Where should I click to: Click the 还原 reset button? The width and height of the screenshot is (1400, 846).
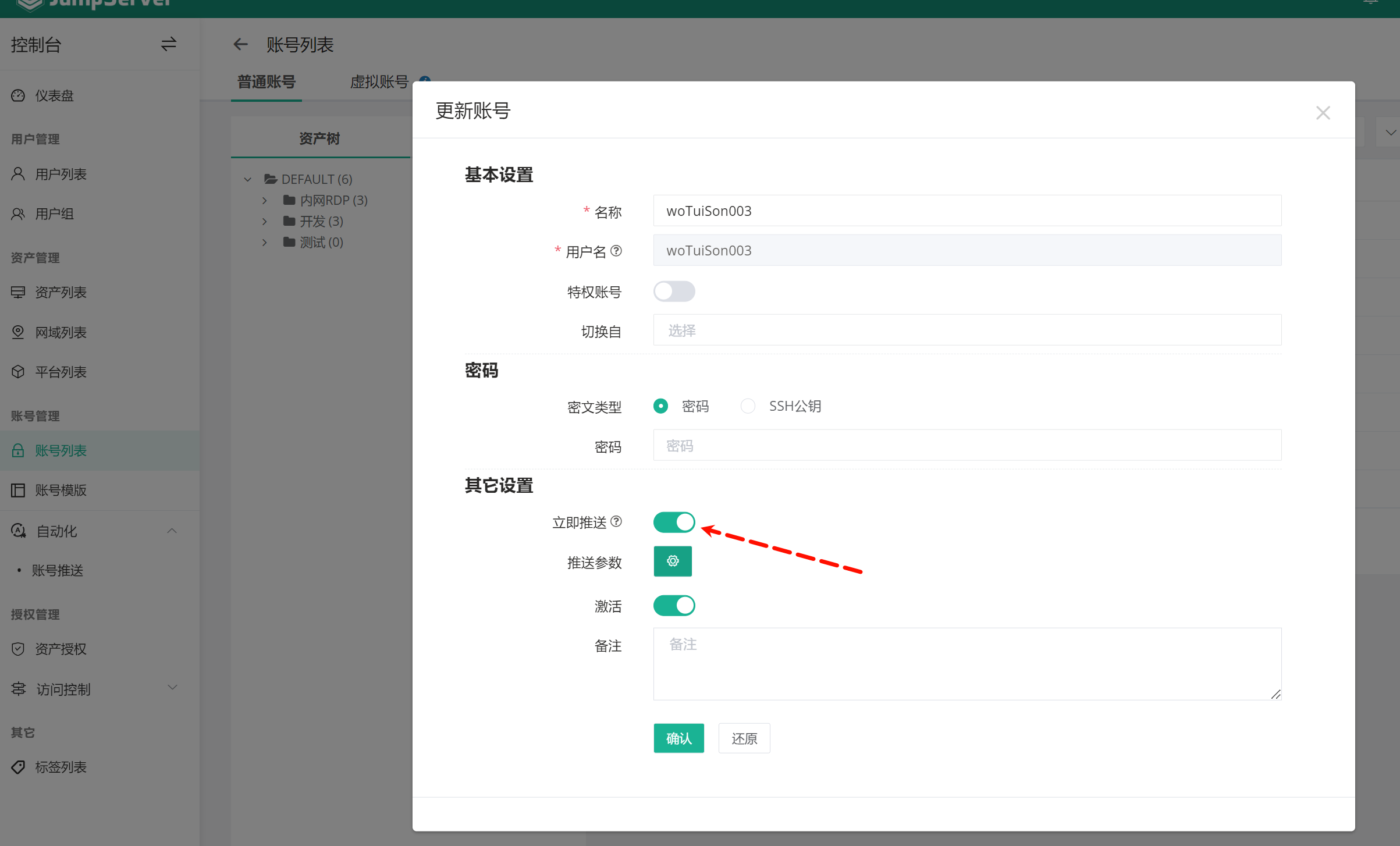pos(744,738)
